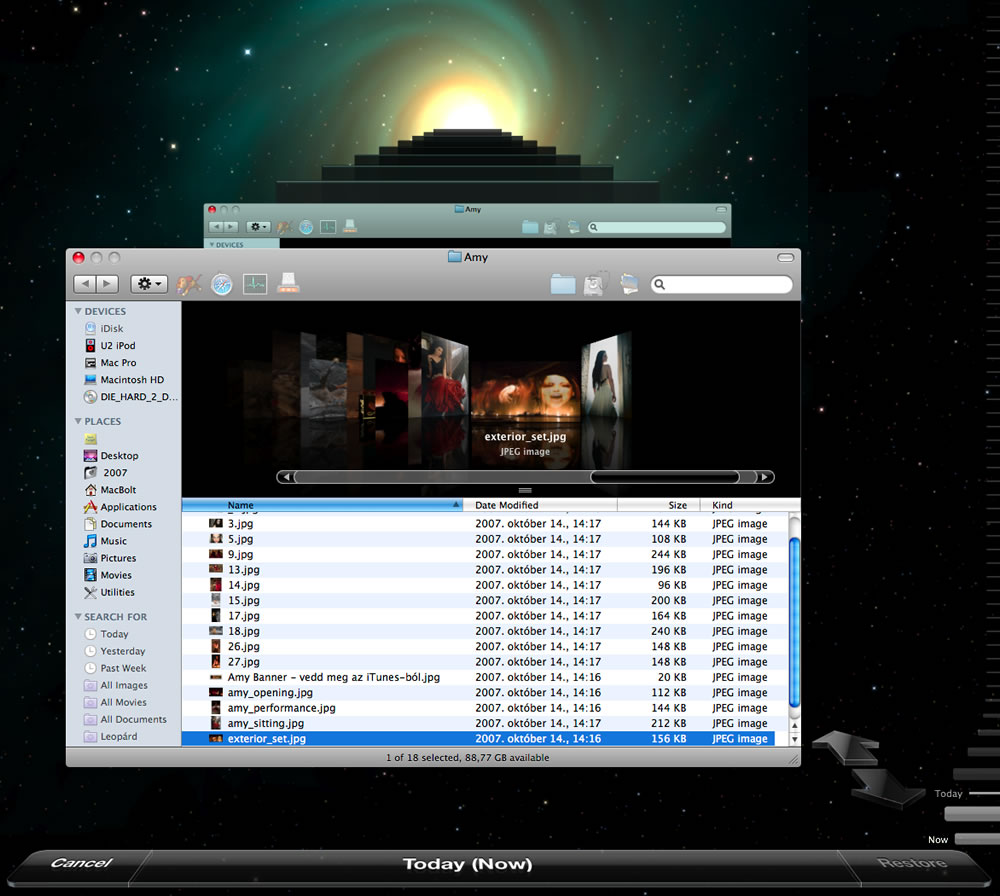Open Applications in the sidebar

point(128,507)
